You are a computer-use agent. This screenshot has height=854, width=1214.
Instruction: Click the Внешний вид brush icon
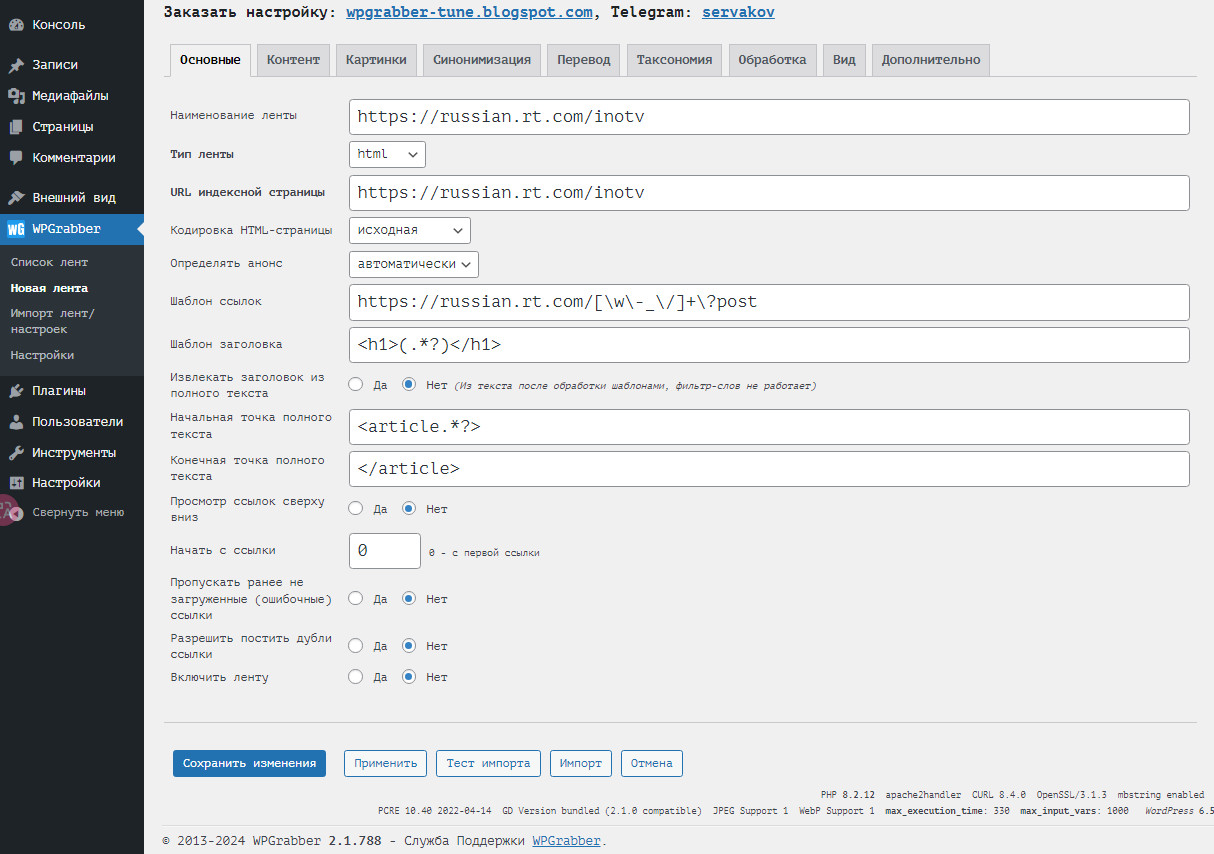click(x=16, y=198)
